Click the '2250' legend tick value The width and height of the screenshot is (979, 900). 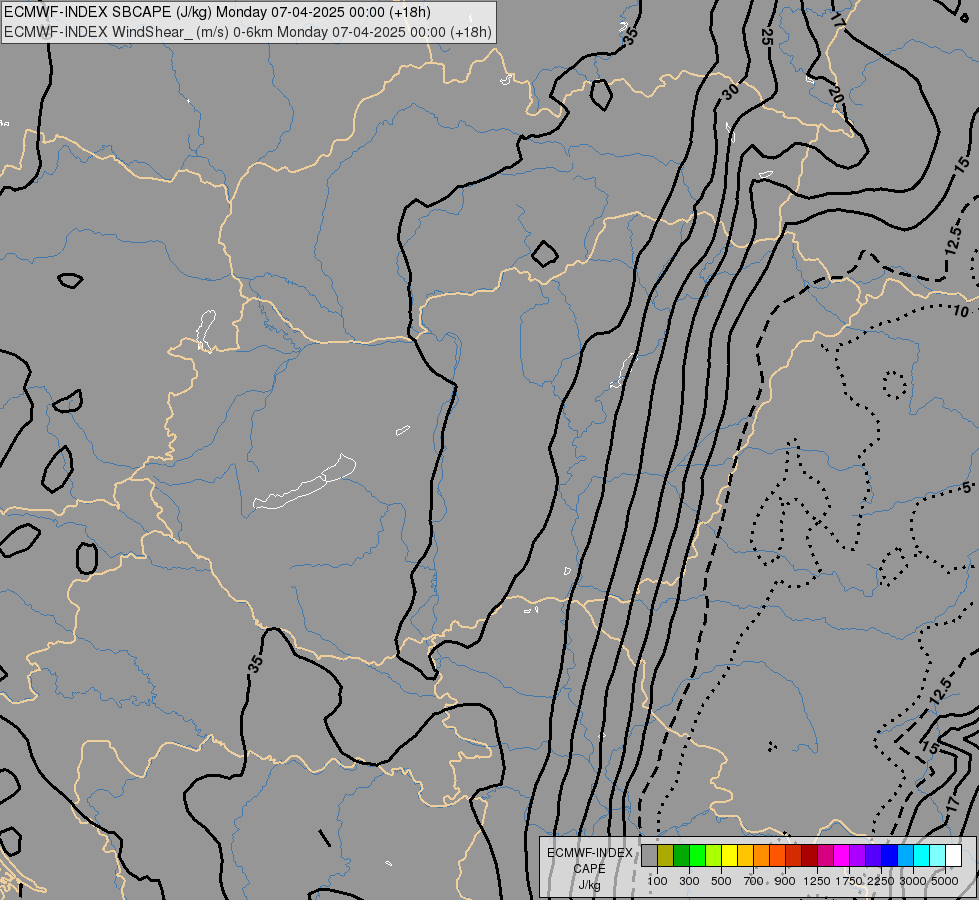point(881,881)
